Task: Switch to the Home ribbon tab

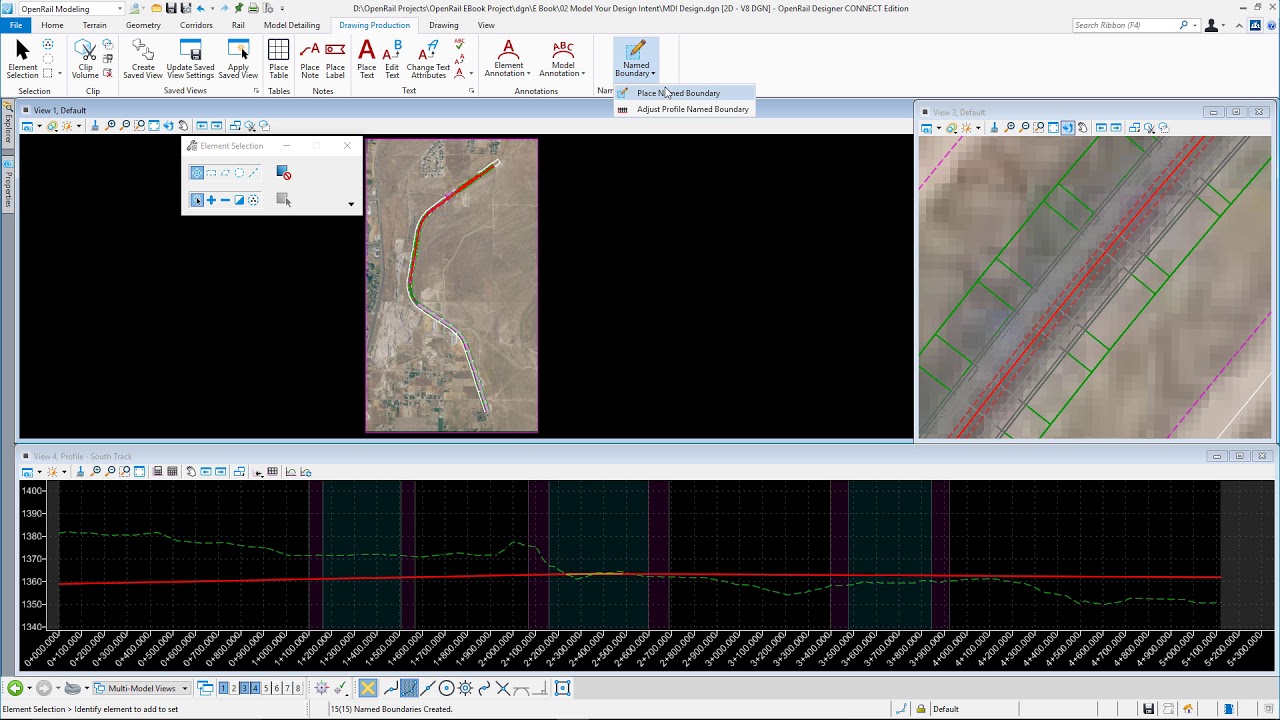Action: [x=52, y=25]
